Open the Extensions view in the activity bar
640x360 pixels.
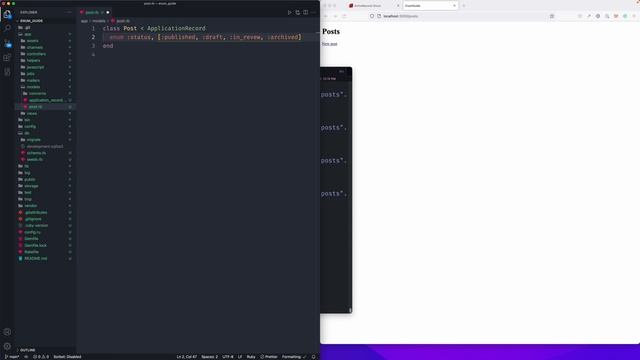pyautogui.click(x=7, y=58)
